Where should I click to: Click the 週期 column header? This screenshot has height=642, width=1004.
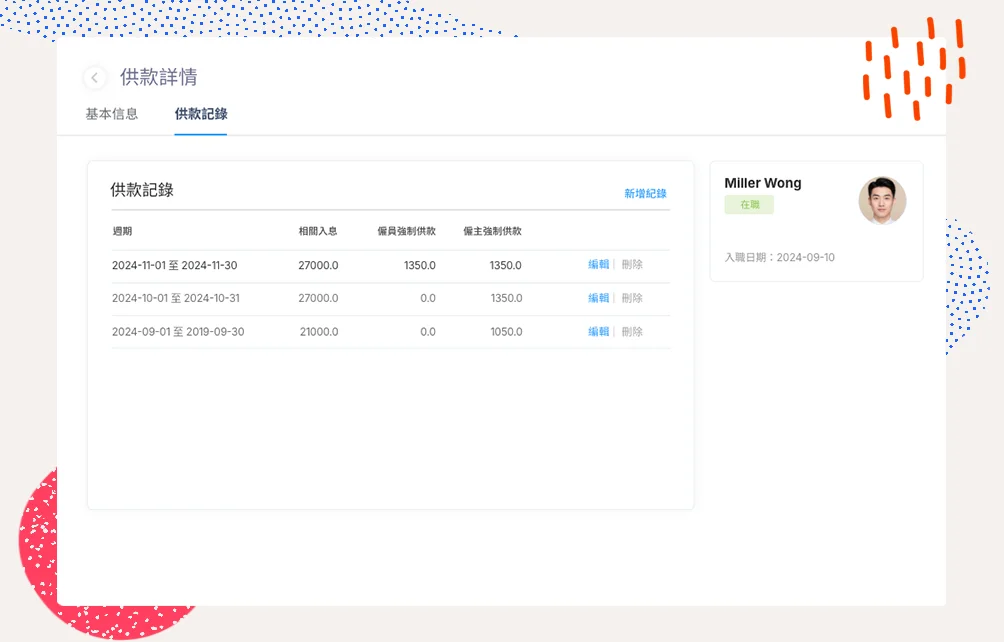[x=122, y=231]
